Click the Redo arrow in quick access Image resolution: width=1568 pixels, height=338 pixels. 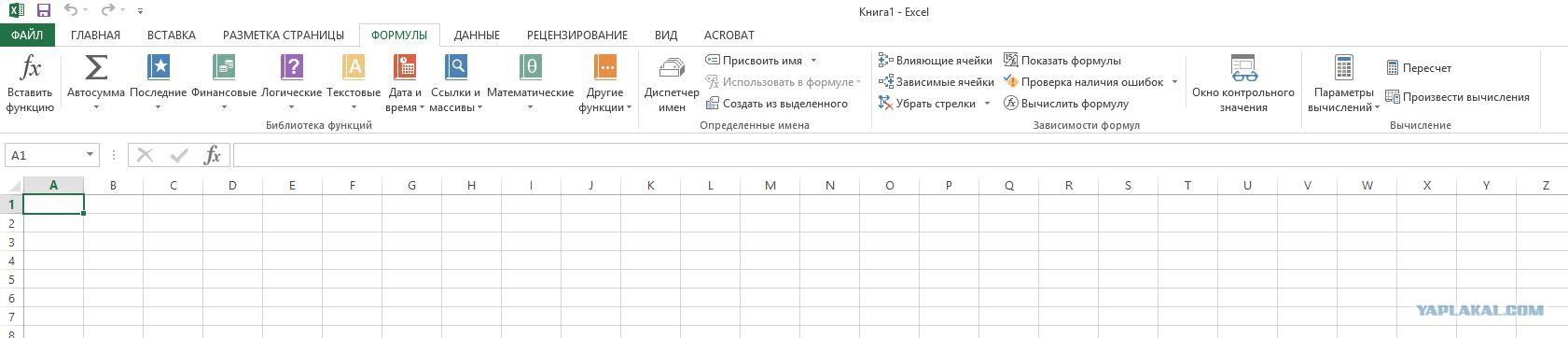point(108,11)
